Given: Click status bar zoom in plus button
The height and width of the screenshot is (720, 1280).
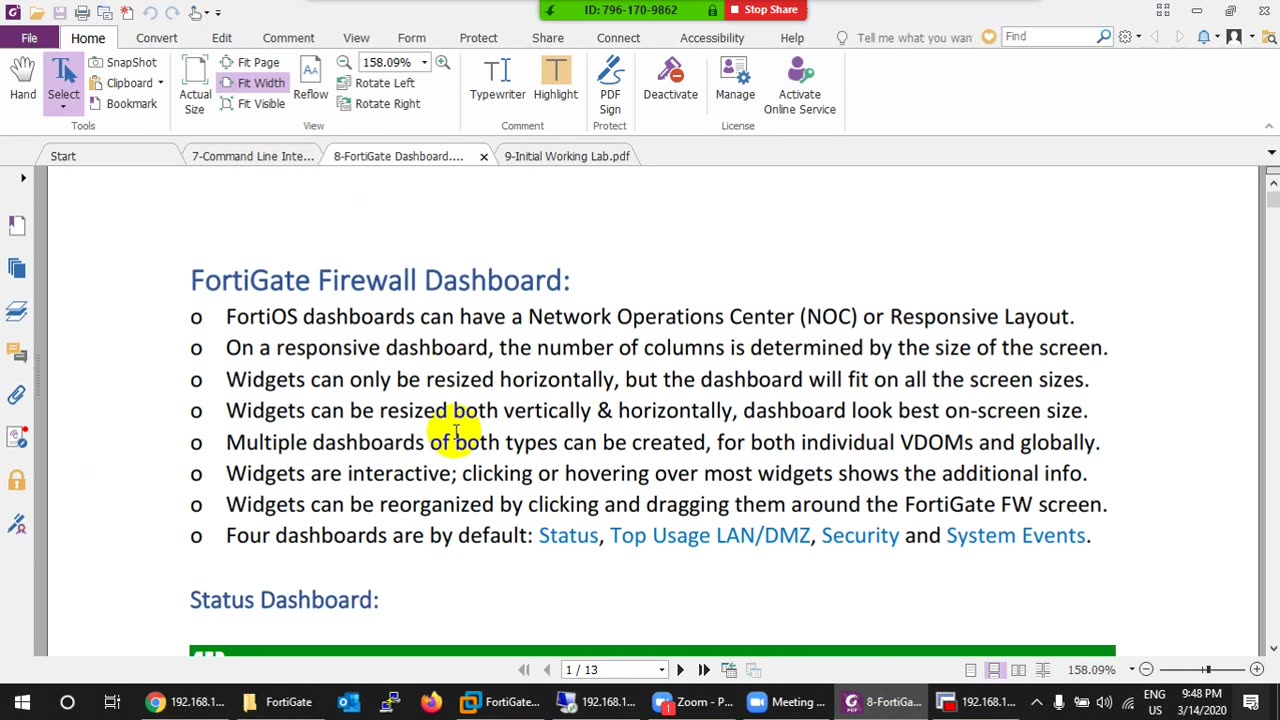Looking at the screenshot, I should (x=1257, y=670).
